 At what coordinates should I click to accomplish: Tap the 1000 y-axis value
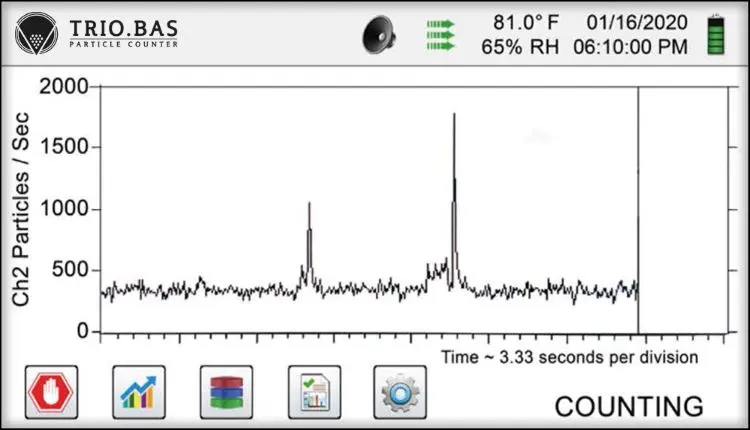click(x=65, y=209)
